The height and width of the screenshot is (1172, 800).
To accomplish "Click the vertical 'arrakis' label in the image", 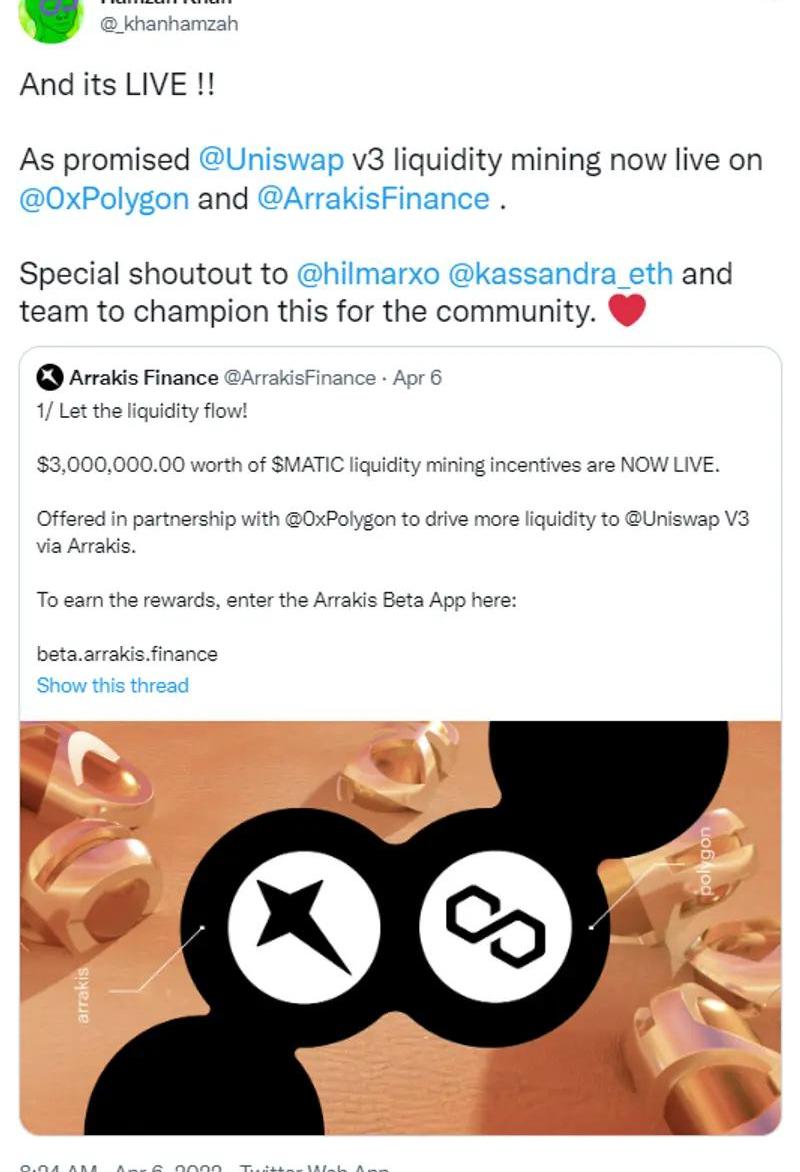I will pyautogui.click(x=84, y=992).
